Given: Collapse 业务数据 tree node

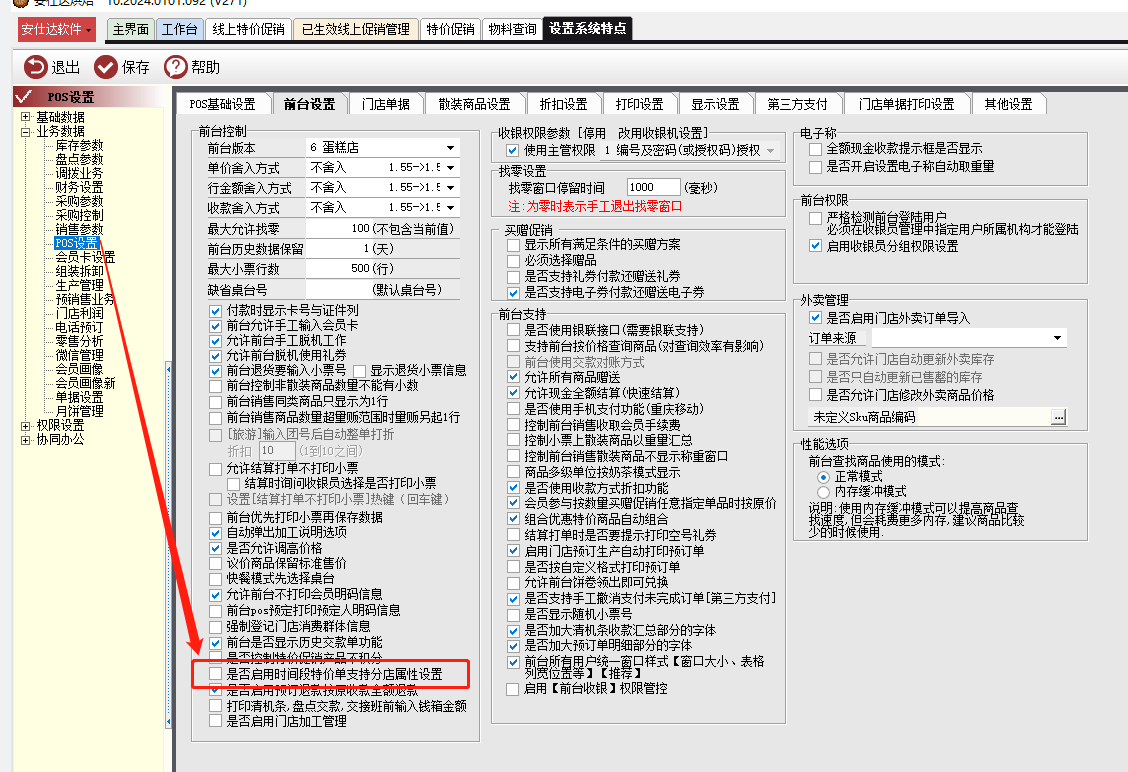Looking at the screenshot, I should point(26,132).
